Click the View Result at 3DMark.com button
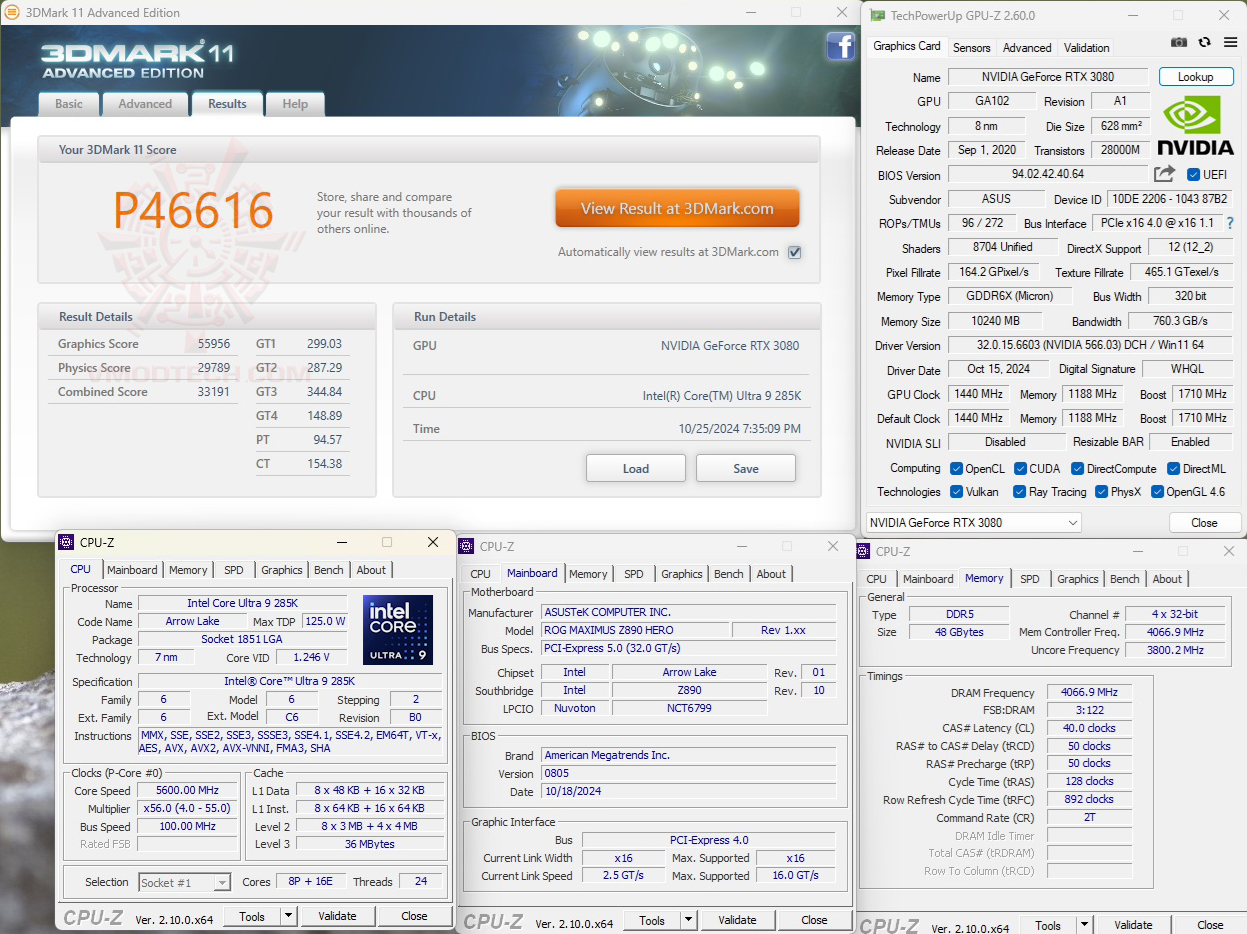The width and height of the screenshot is (1247, 934). (x=677, y=207)
